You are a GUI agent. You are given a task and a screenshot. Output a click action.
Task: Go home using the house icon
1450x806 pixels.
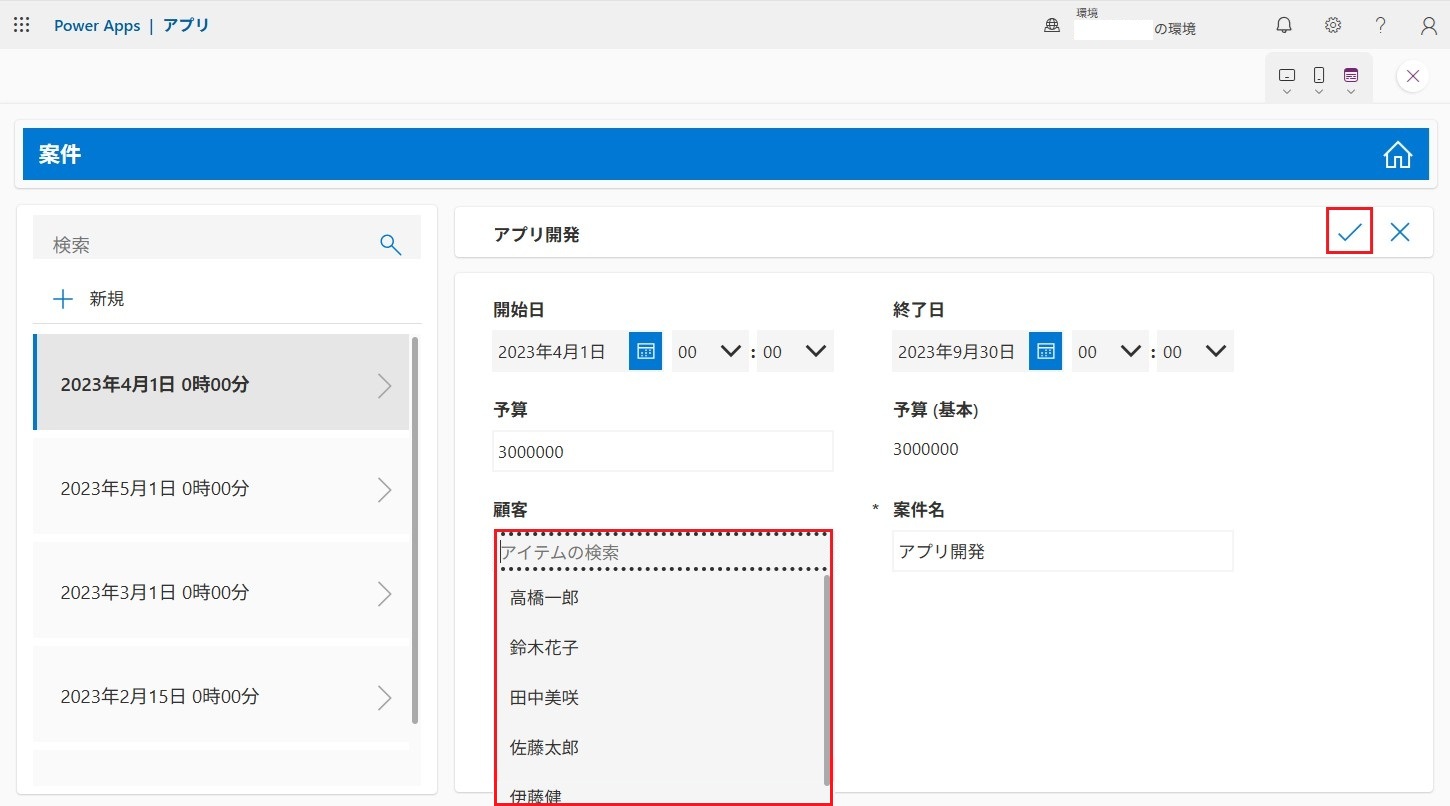(x=1397, y=155)
